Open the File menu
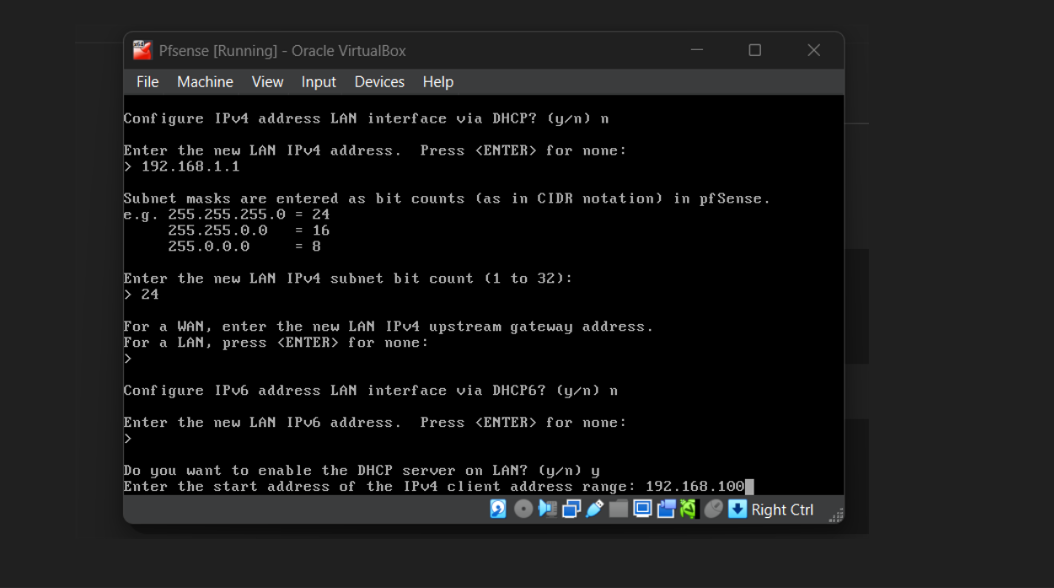 tap(147, 82)
